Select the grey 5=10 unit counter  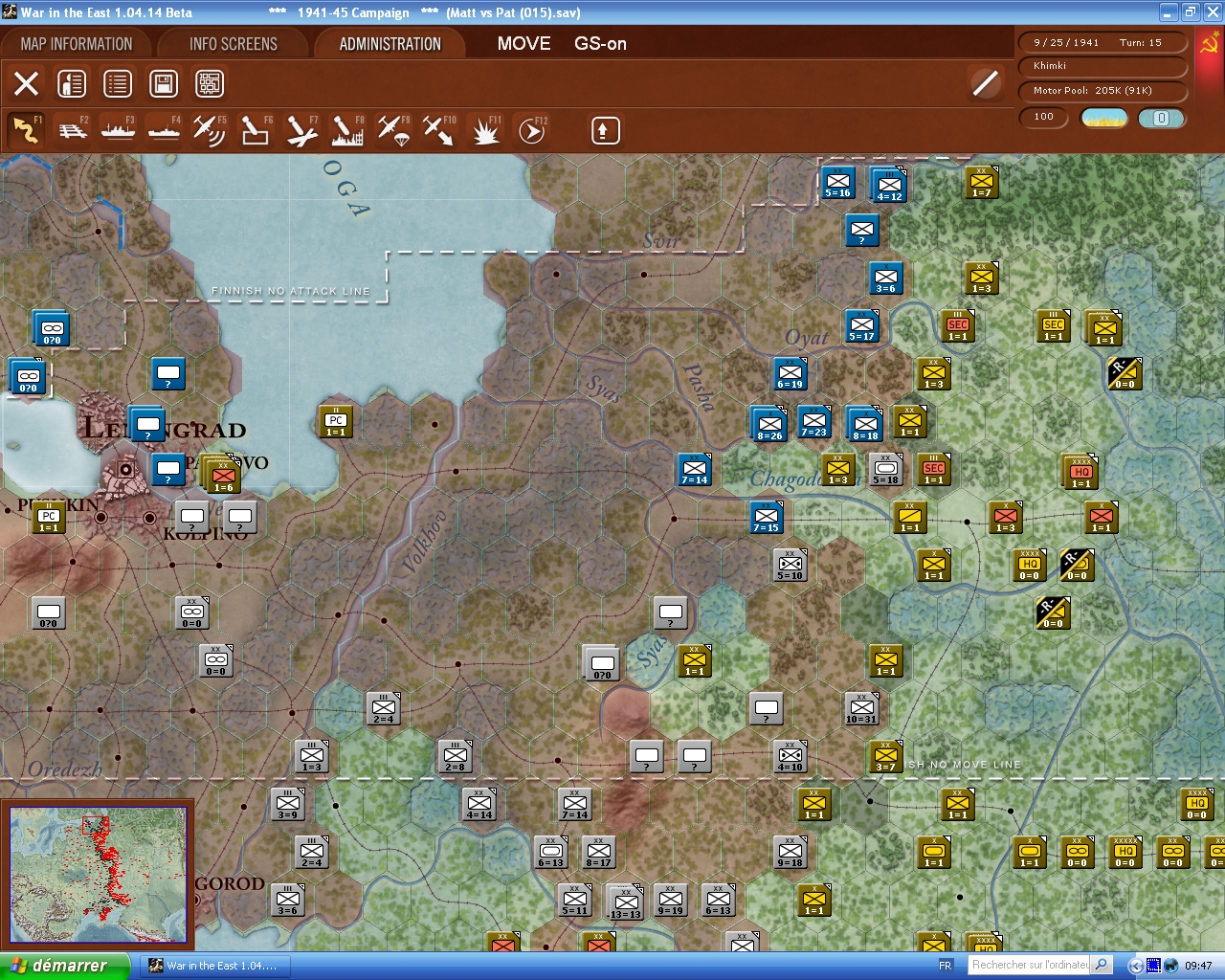790,565
